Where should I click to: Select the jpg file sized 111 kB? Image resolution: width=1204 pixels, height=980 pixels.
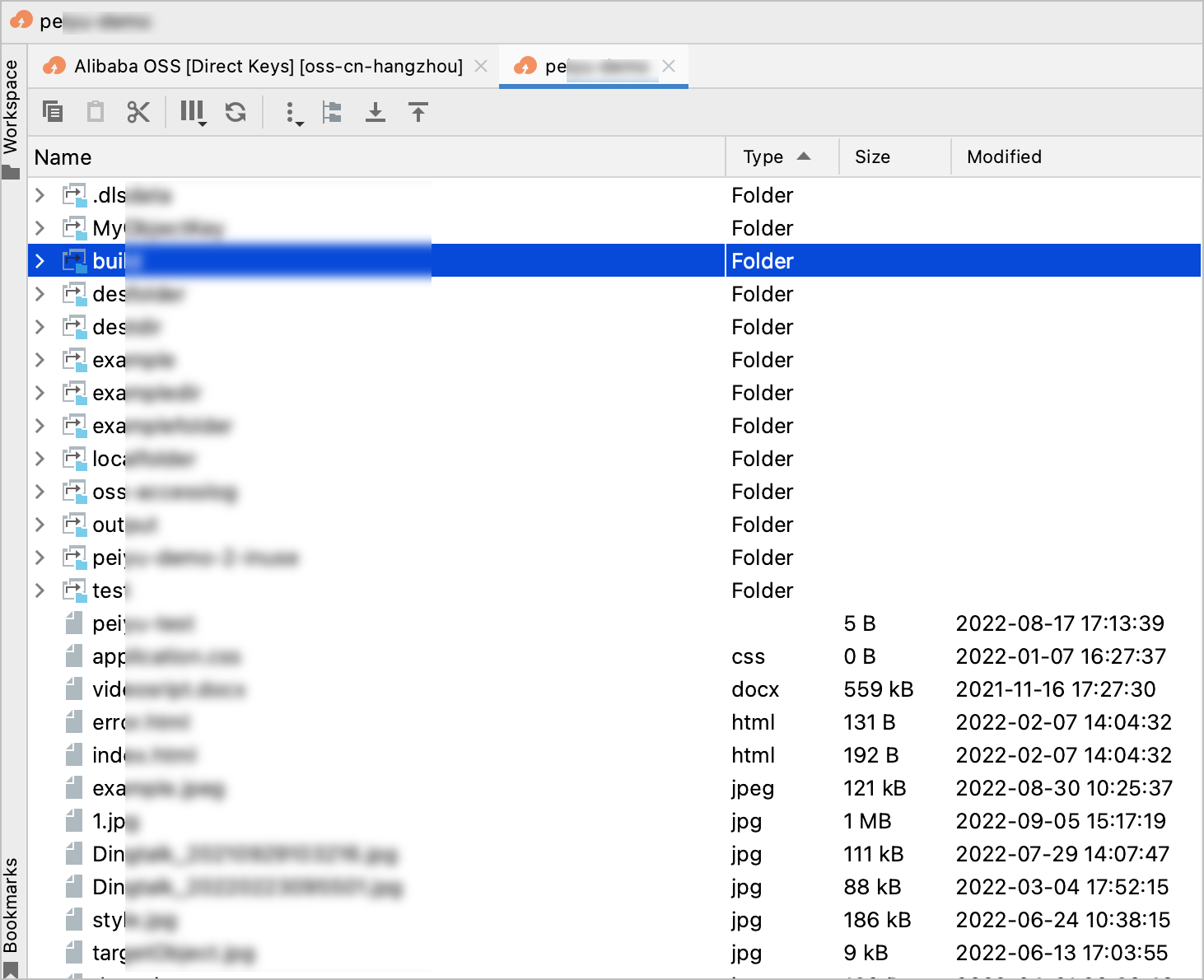pyautogui.click(x=614, y=854)
